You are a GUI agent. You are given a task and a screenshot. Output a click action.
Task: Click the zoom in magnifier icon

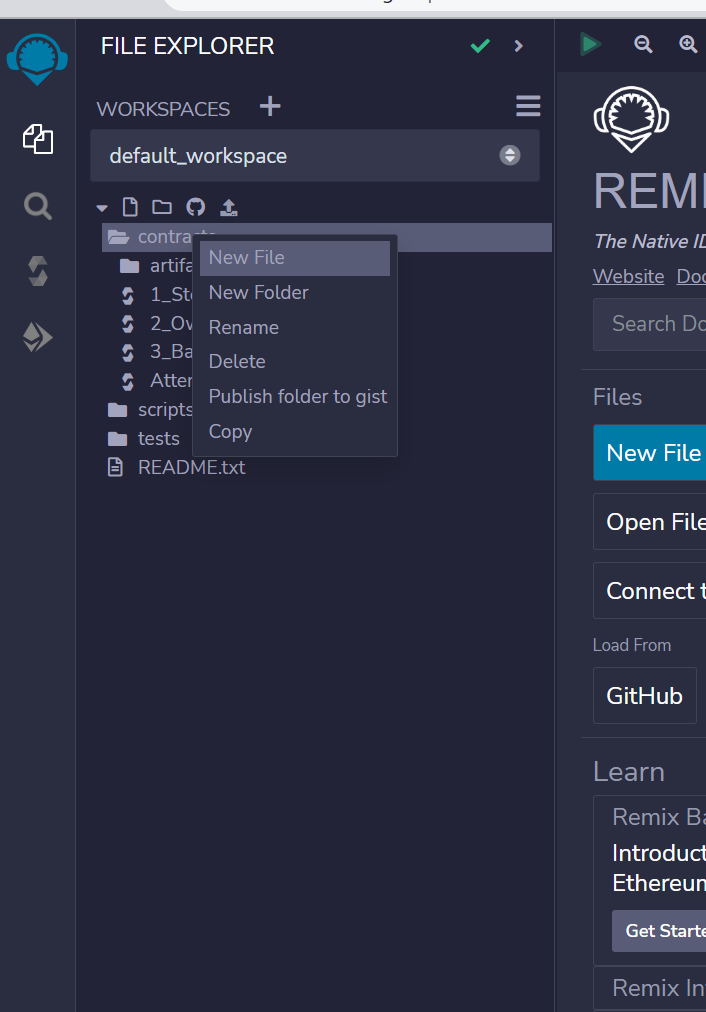689,45
